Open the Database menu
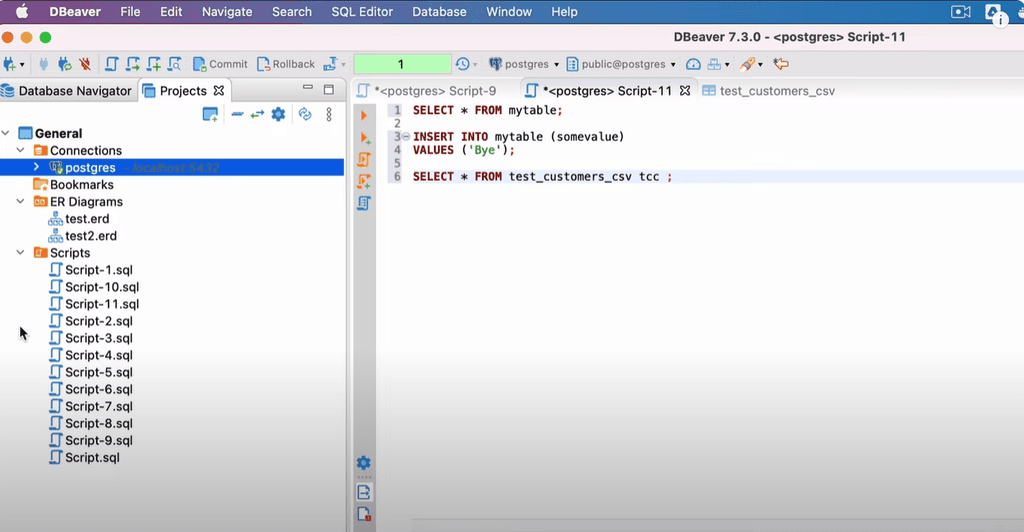The width and height of the screenshot is (1024, 532). [439, 12]
